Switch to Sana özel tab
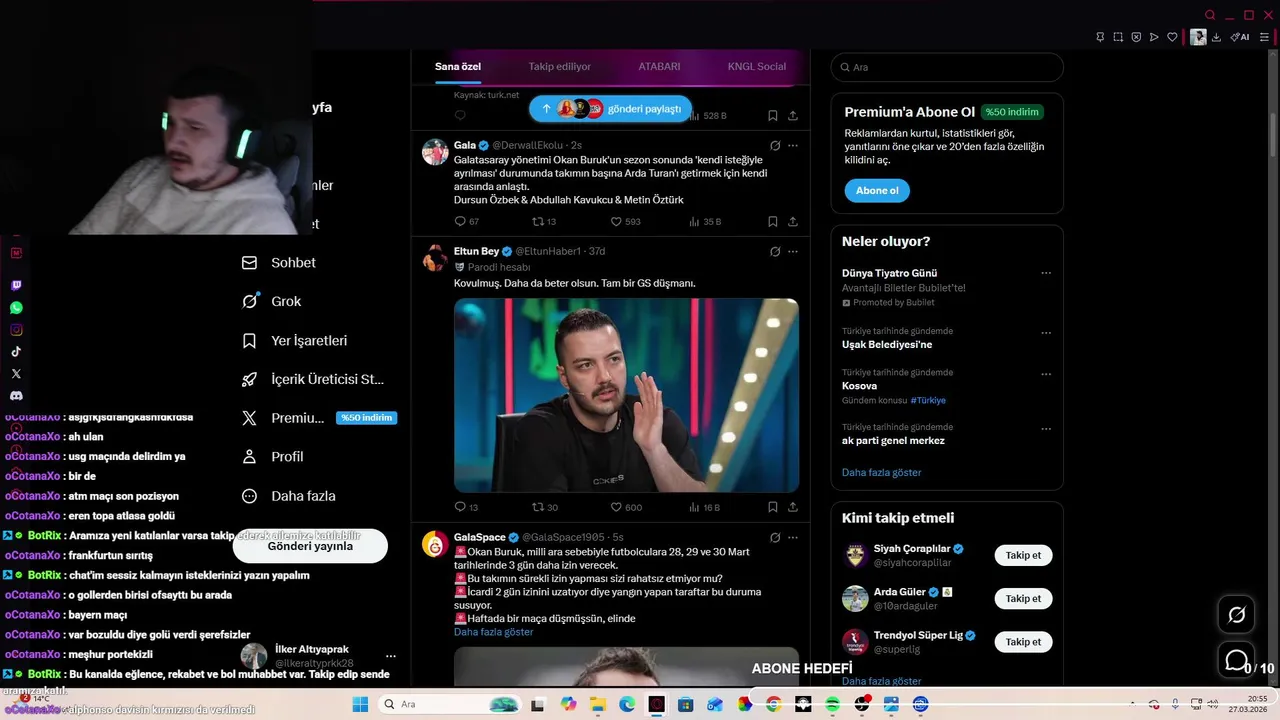 click(x=458, y=67)
